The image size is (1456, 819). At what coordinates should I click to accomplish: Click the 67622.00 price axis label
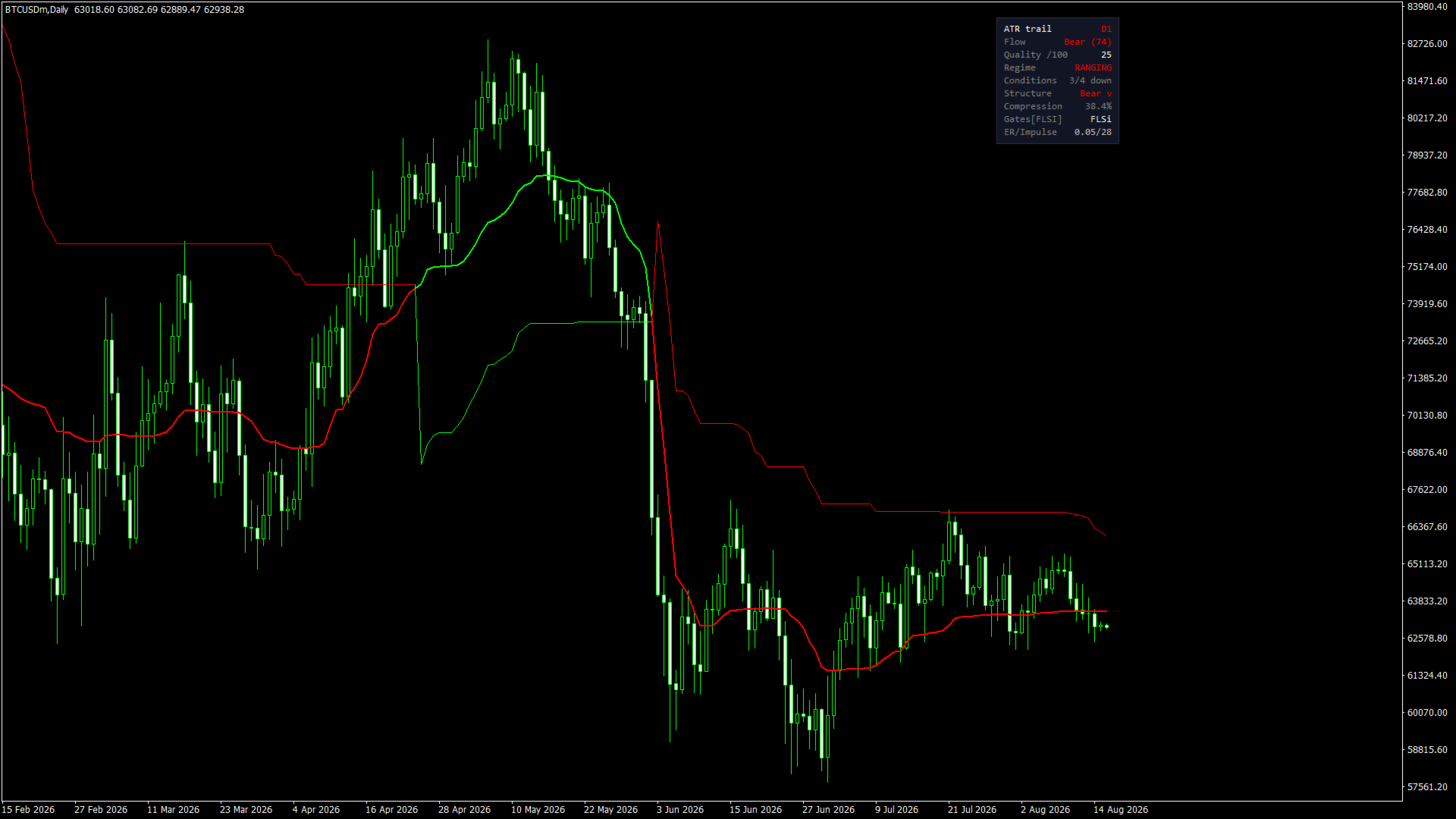1427,490
